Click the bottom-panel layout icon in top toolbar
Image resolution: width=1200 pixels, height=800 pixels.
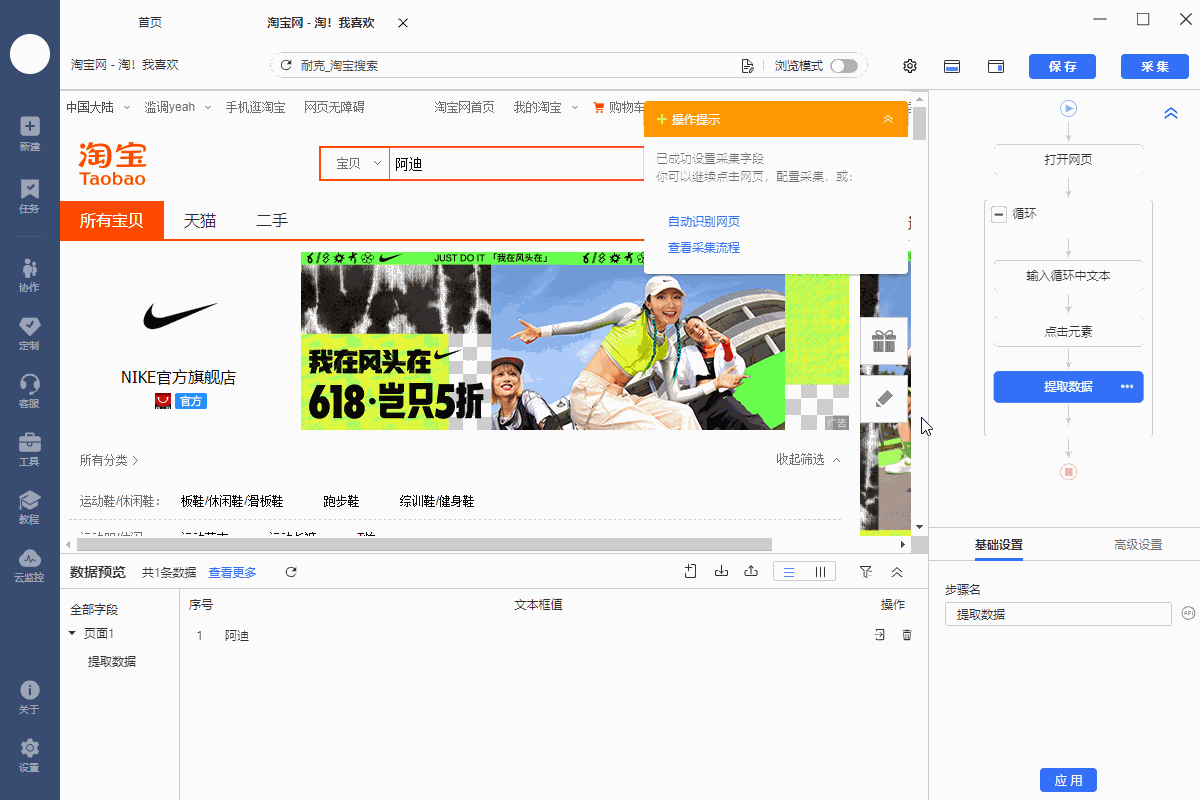(953, 66)
